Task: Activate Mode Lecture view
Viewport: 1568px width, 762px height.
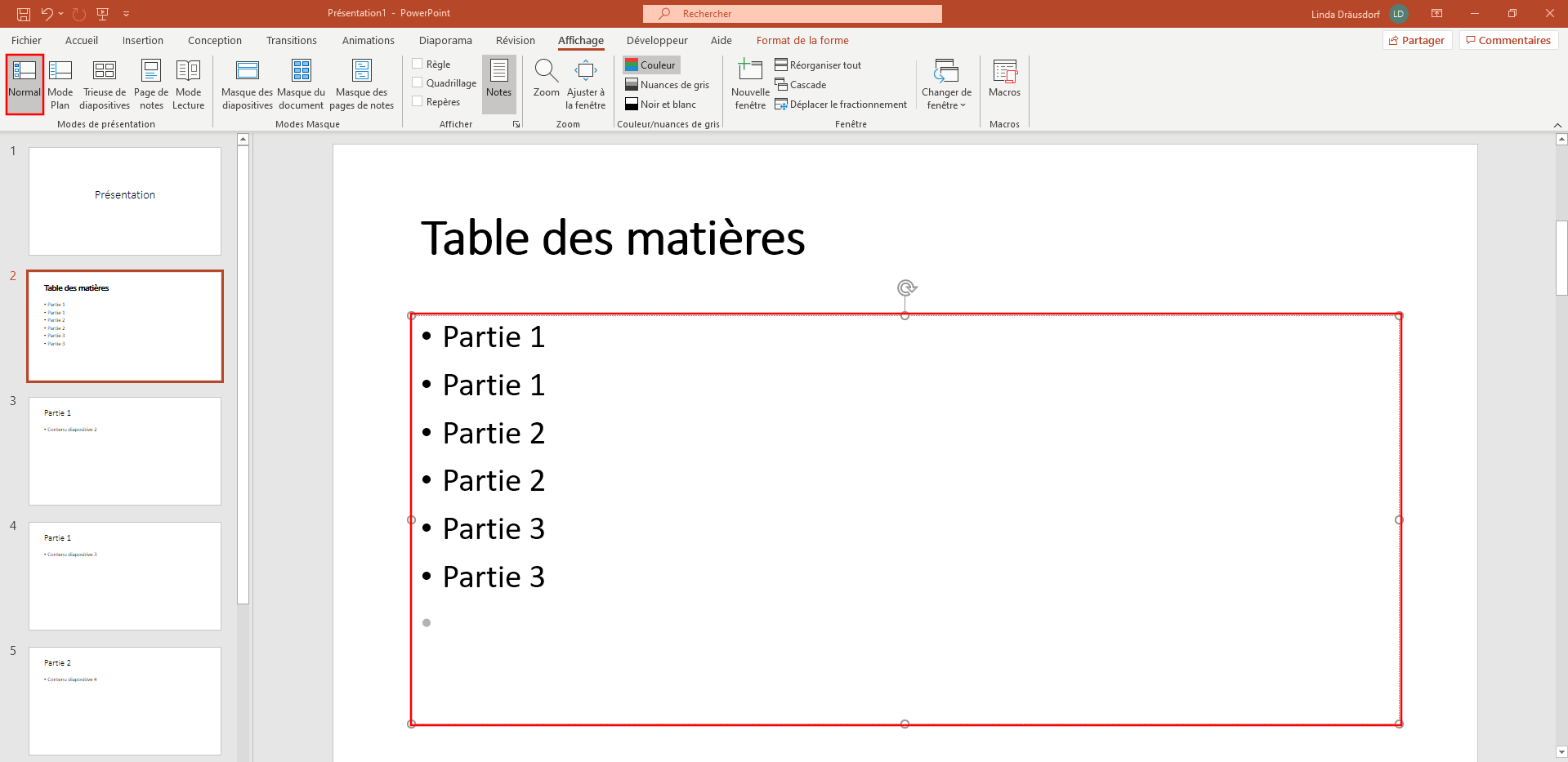Action: pos(189,85)
